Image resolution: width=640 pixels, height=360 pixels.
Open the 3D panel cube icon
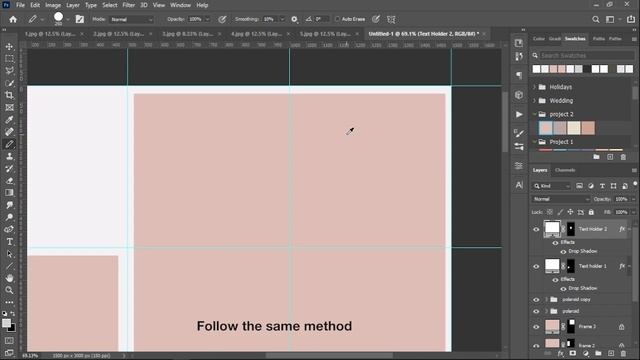click(x=519, y=95)
